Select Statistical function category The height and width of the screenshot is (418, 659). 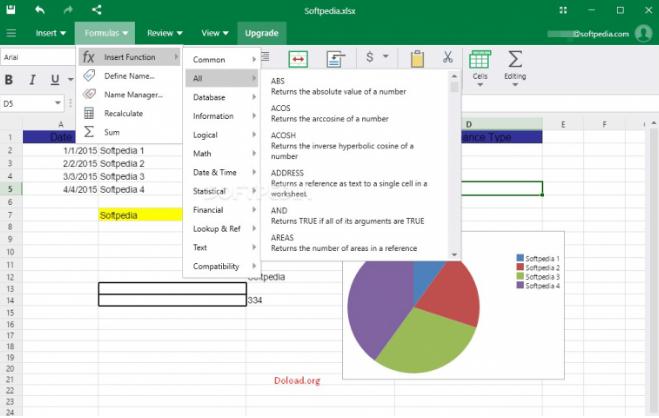tap(221, 191)
